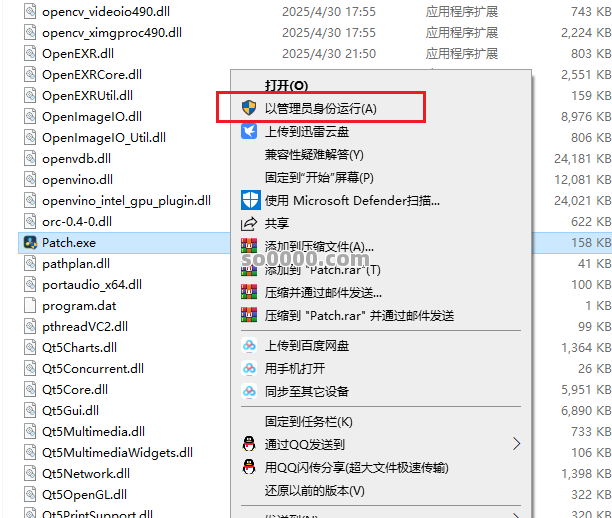Click the Patch.exe application icon

30,242
